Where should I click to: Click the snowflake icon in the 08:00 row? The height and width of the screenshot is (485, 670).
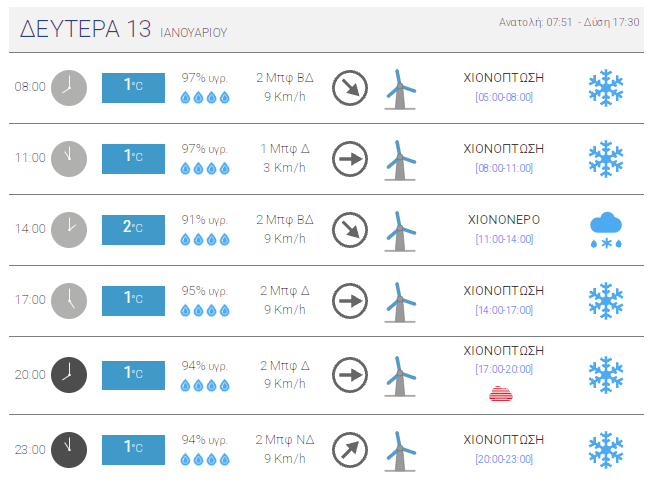pyautogui.click(x=606, y=87)
